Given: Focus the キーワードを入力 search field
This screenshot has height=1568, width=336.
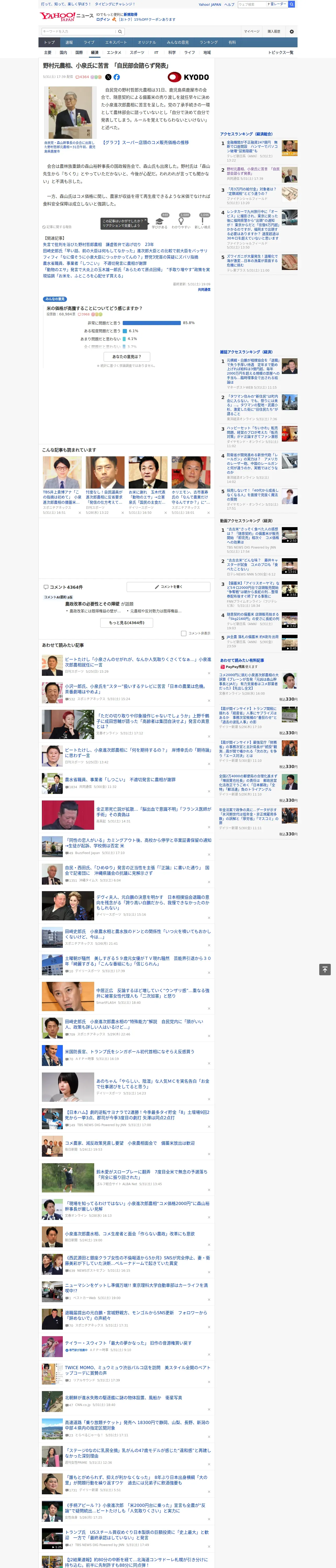Looking at the screenshot, I should [79, 32].
